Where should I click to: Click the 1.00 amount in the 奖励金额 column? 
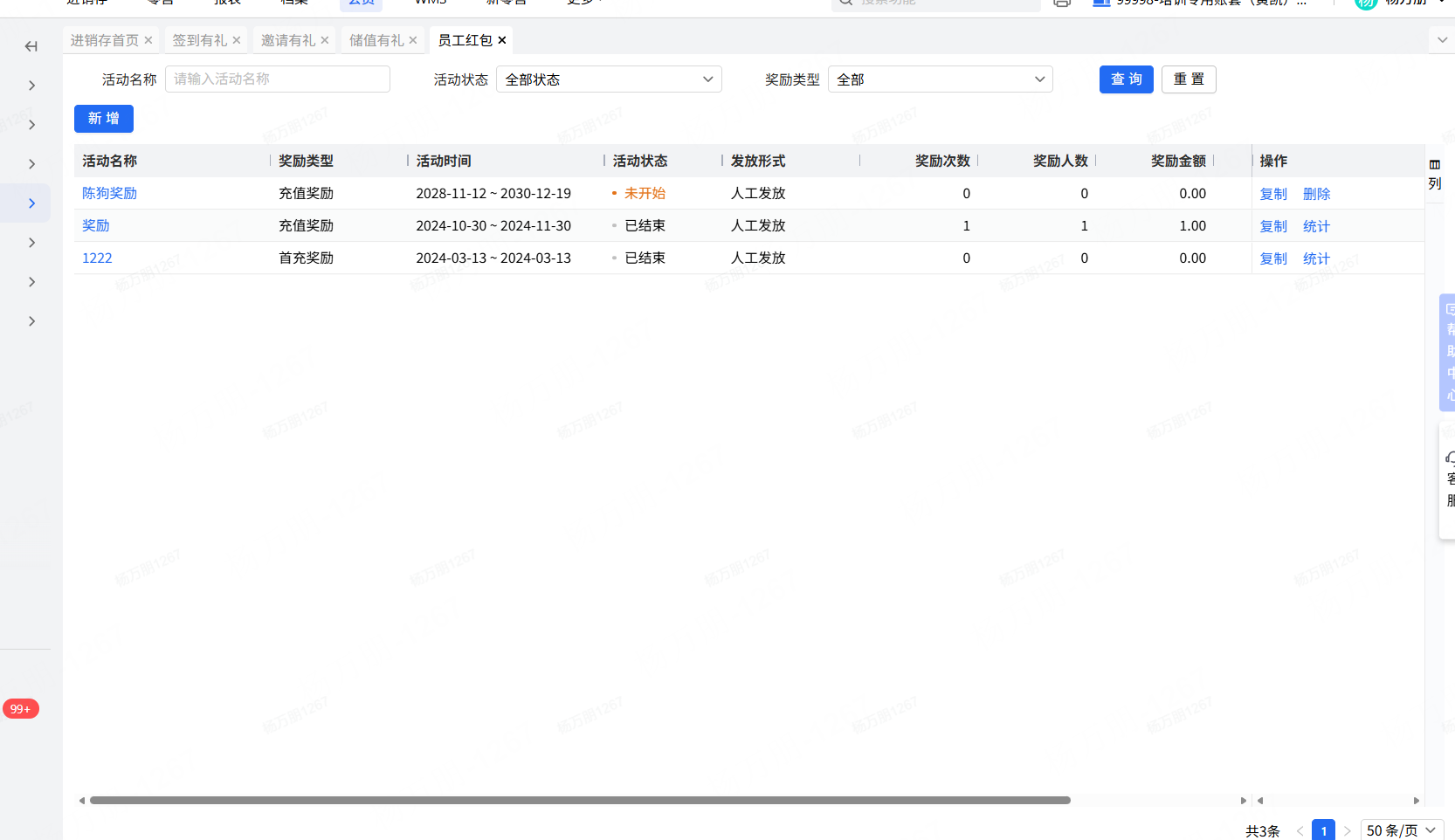[1193, 226]
